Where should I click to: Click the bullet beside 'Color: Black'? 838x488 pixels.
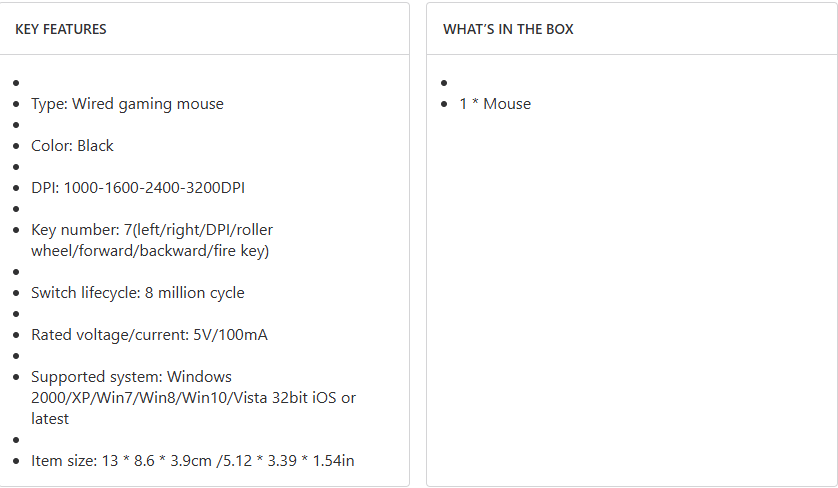(x=16, y=146)
